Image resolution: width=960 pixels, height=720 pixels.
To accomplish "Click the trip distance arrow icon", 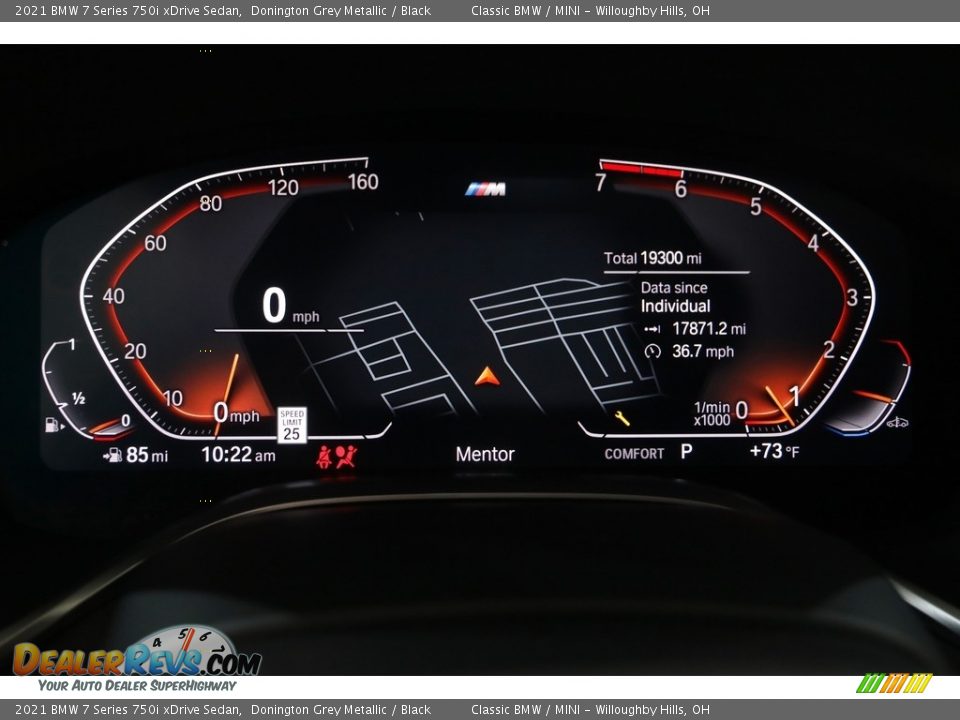I will click(652, 329).
